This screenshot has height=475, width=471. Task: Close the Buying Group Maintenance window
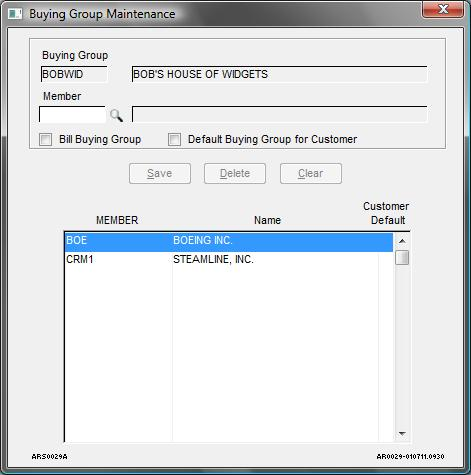tap(443, 9)
